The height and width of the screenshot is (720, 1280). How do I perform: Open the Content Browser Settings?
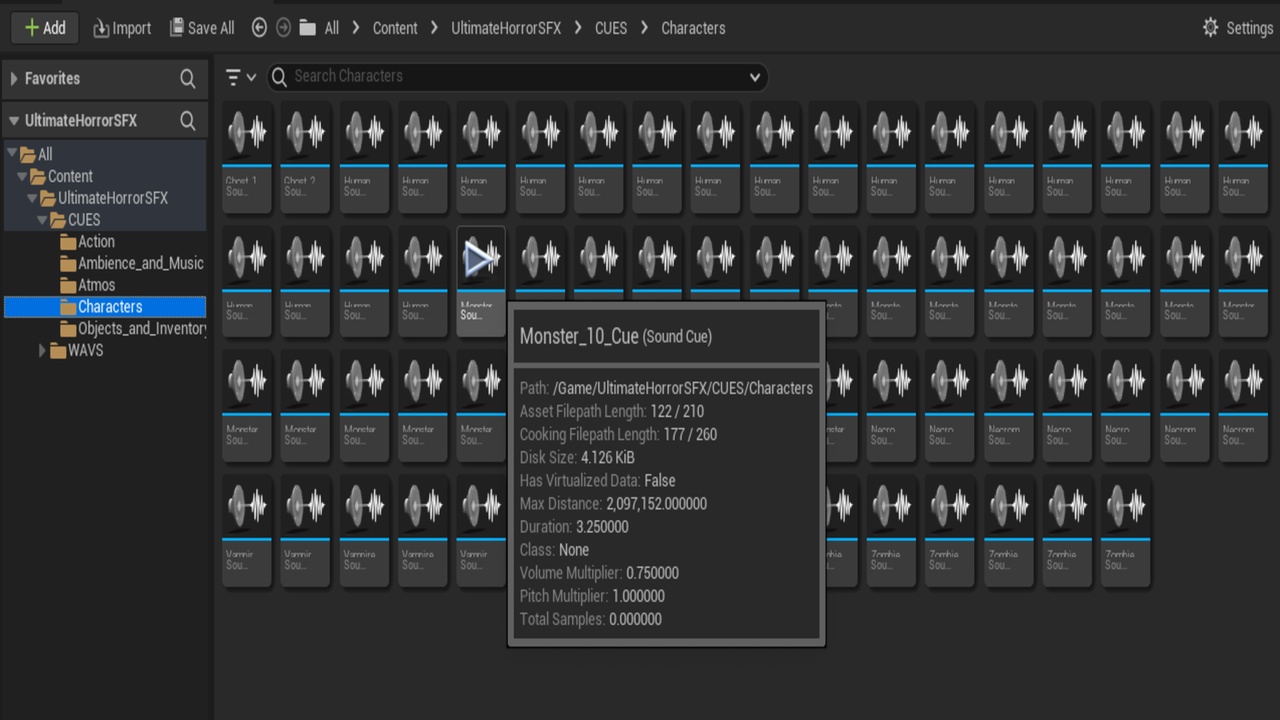click(1238, 28)
